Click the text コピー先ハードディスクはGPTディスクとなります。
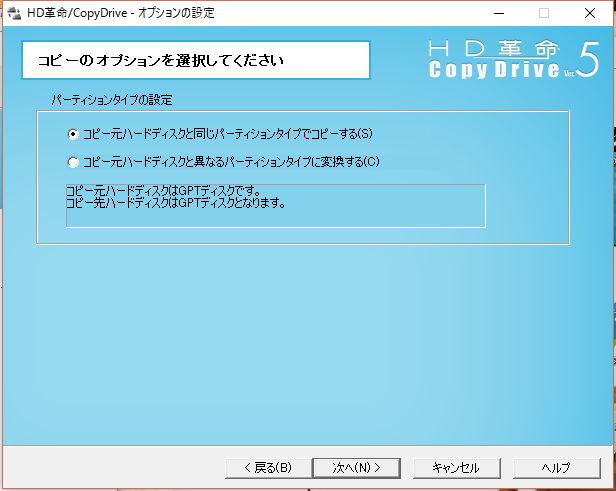The width and height of the screenshot is (616, 491). point(176,203)
